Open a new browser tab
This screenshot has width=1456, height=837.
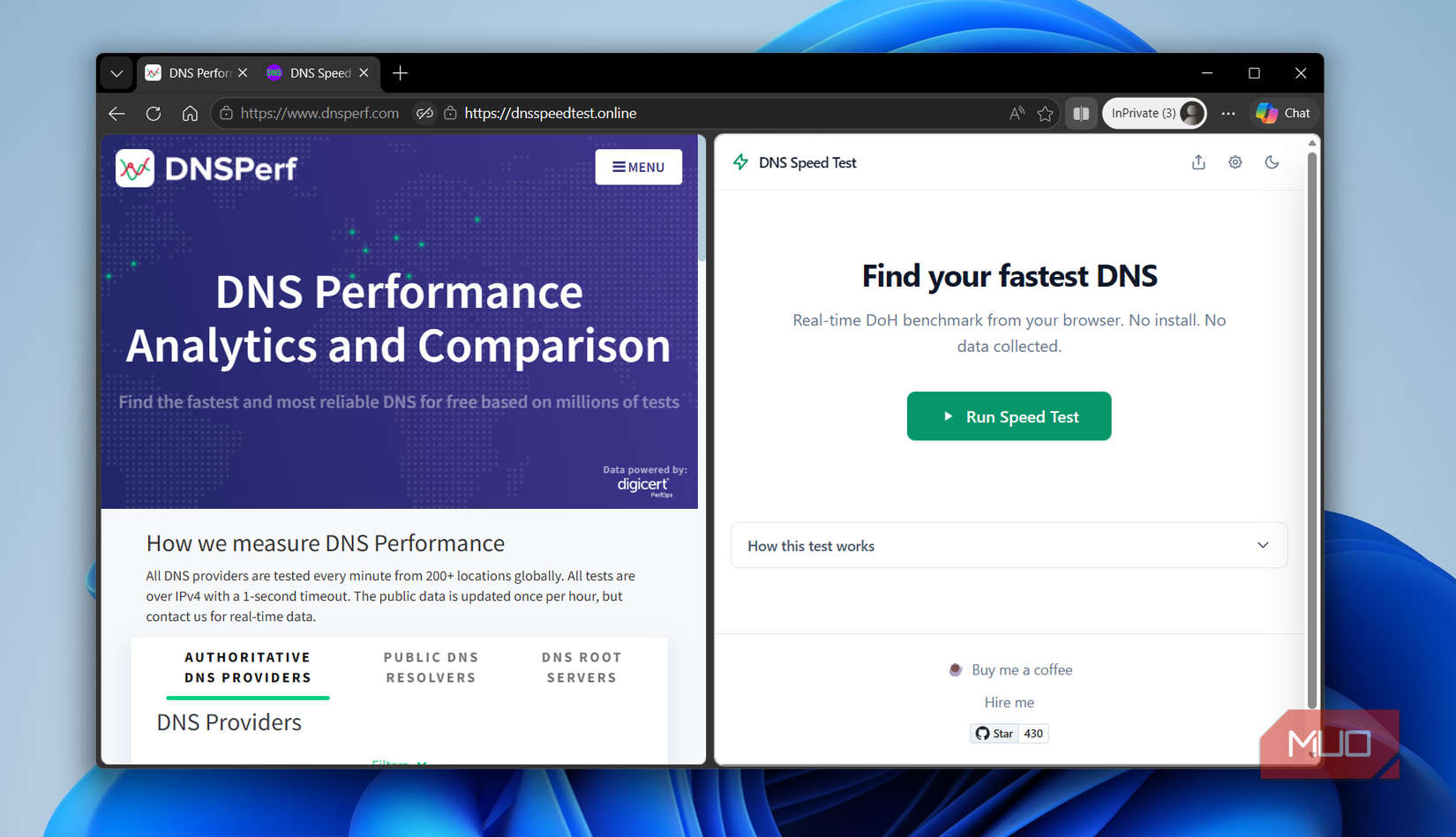point(401,73)
